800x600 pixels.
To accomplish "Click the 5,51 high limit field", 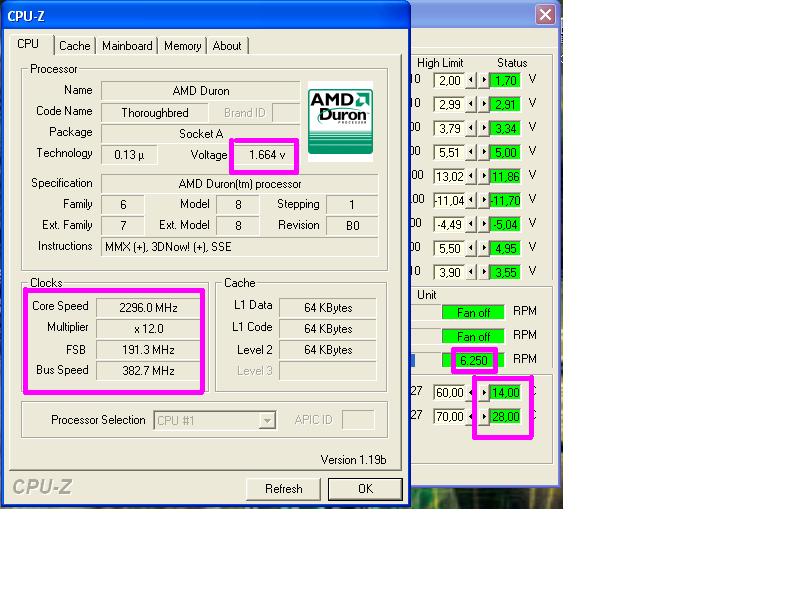I will coord(449,153).
